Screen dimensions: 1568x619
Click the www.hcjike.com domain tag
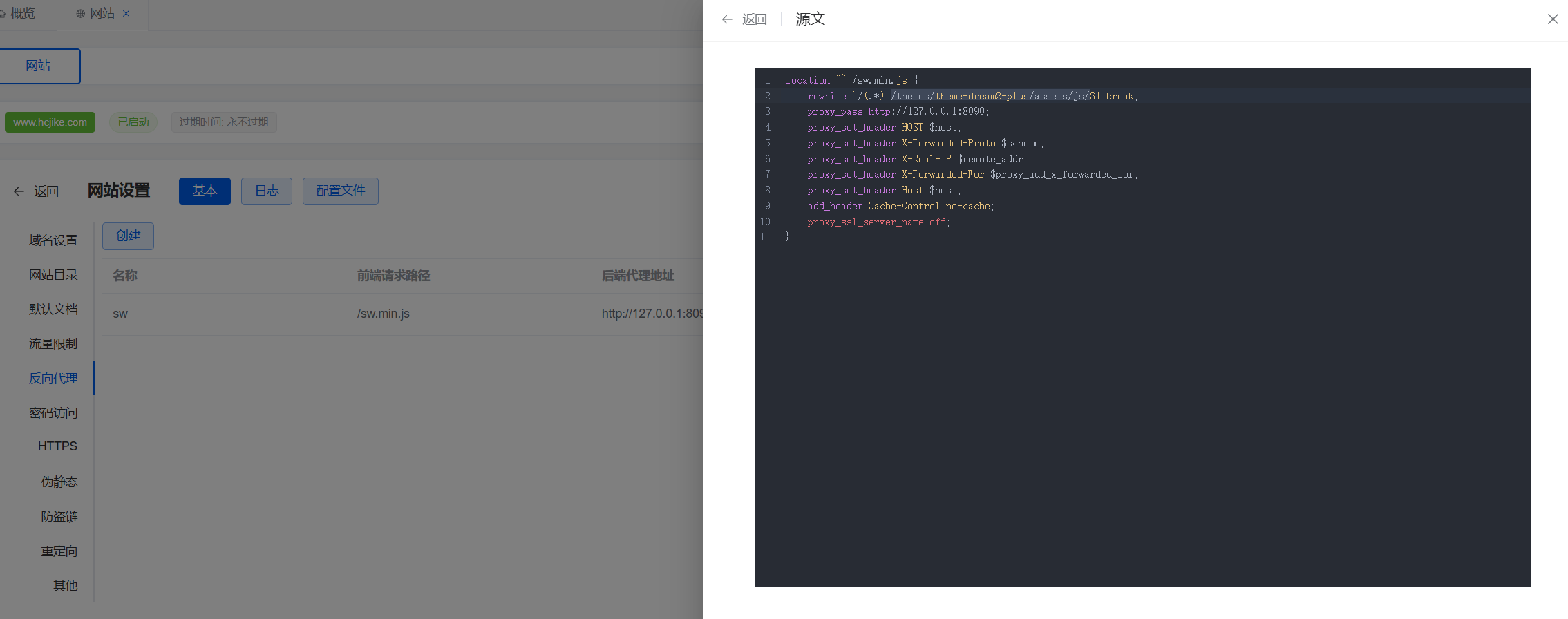tap(50, 122)
